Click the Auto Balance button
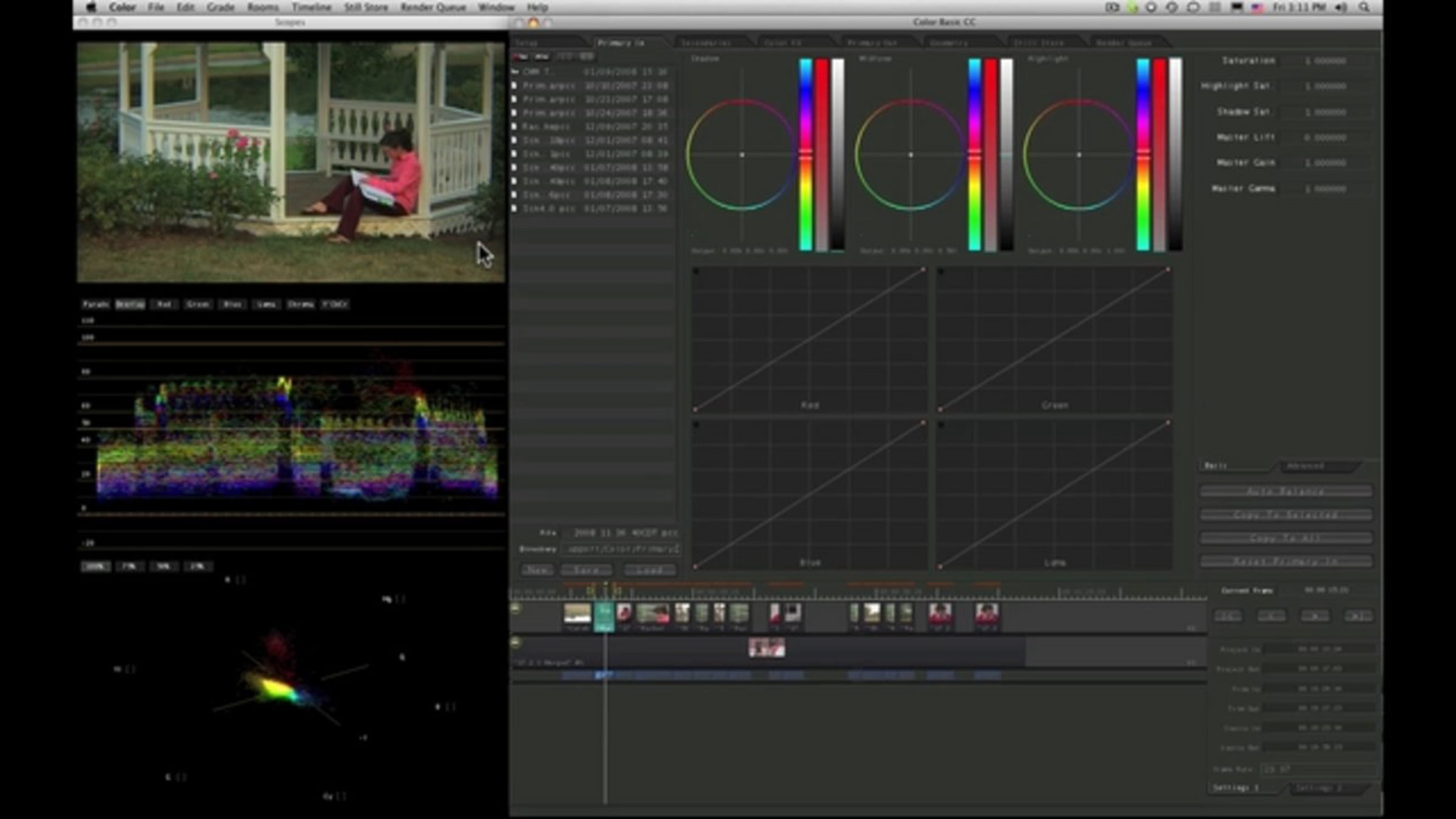This screenshot has height=819, width=1456. [x=1286, y=491]
